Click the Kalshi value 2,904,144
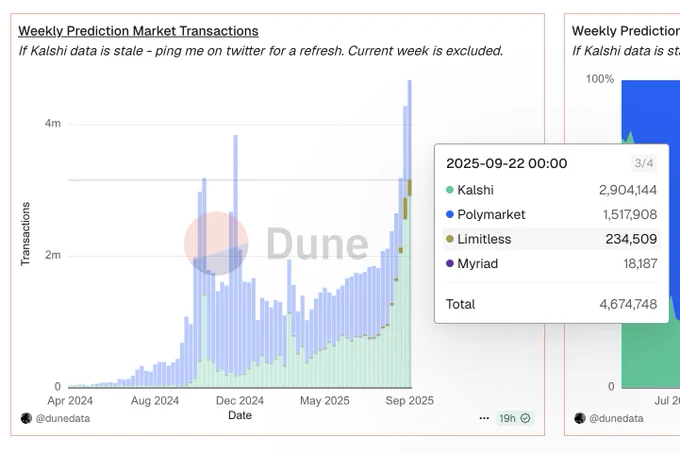Screen dimensions: 680x454 click(628, 190)
